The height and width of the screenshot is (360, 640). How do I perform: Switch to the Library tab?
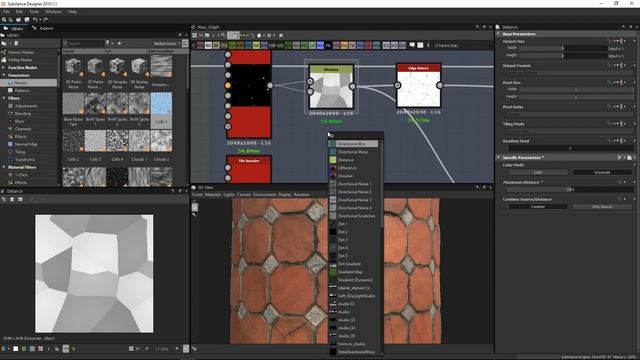pos(13,28)
